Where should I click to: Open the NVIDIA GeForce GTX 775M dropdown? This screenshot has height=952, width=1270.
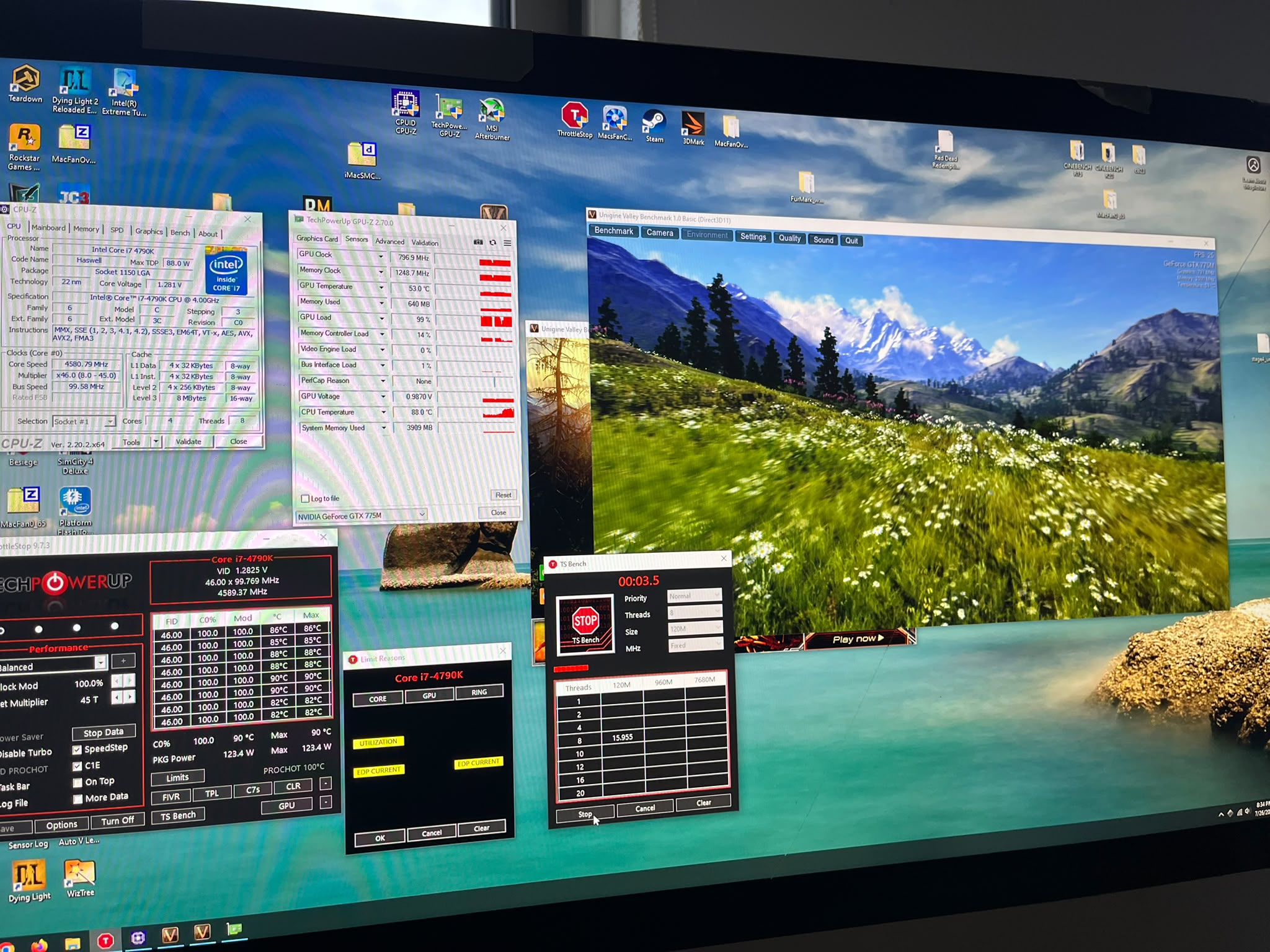(x=361, y=515)
